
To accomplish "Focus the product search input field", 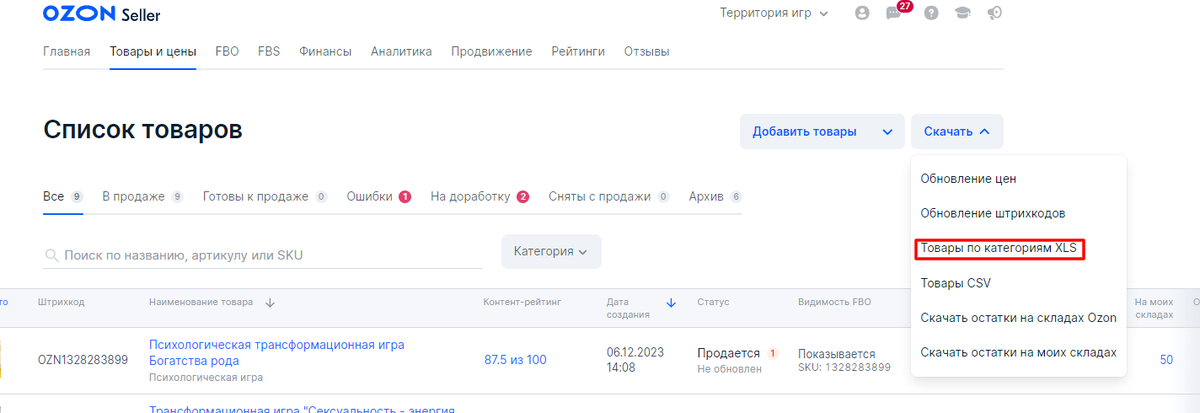I will pyautogui.click(x=262, y=255).
